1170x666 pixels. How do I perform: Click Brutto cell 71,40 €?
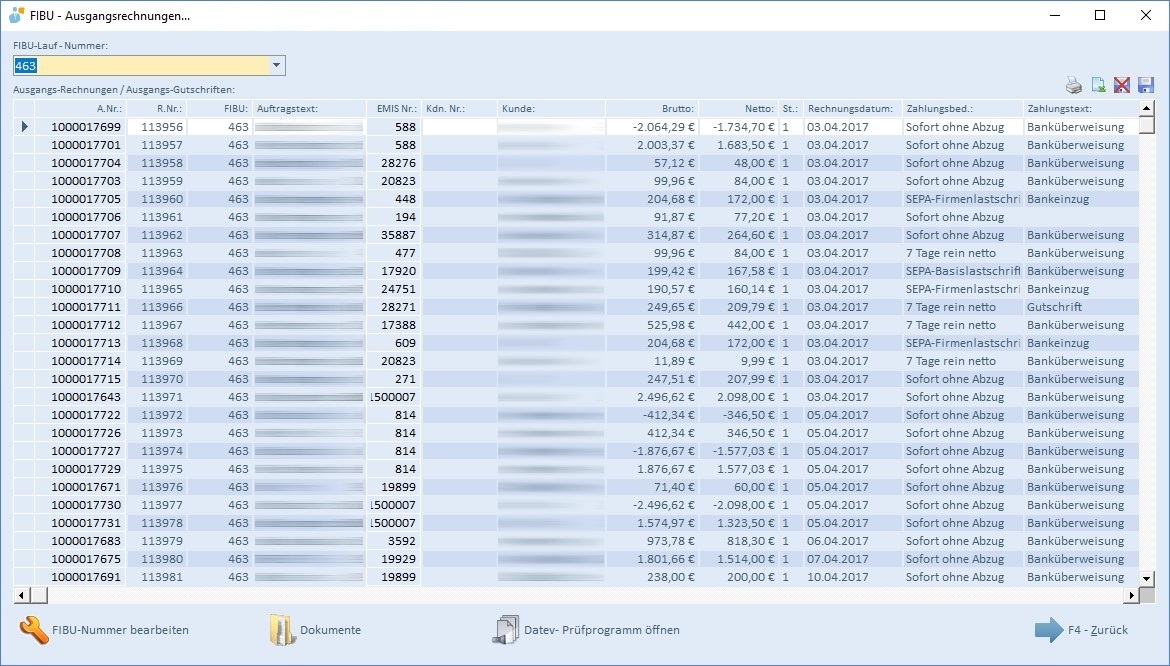pyautogui.click(x=652, y=487)
